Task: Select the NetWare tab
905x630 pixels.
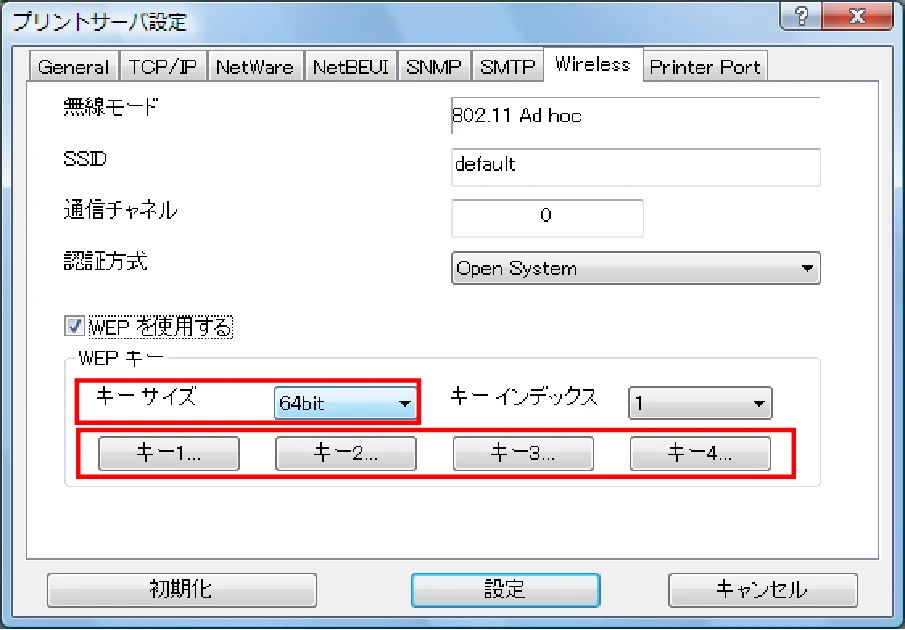Action: 255,66
